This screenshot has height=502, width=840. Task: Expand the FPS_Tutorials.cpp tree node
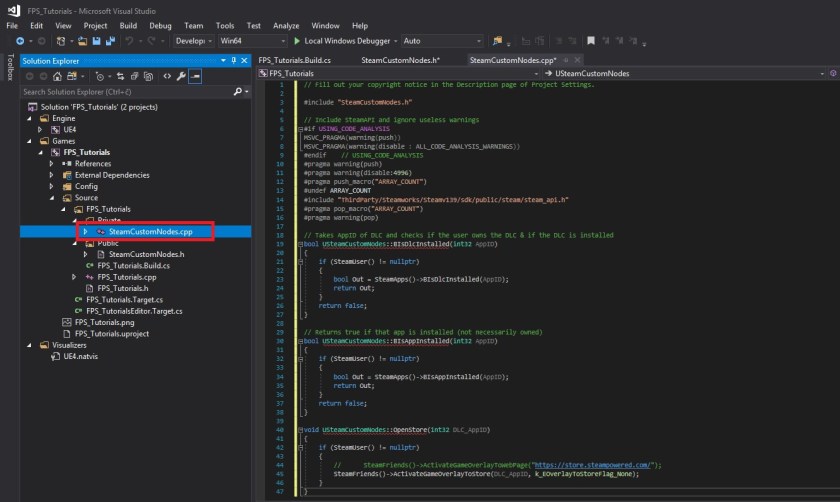coord(74,277)
